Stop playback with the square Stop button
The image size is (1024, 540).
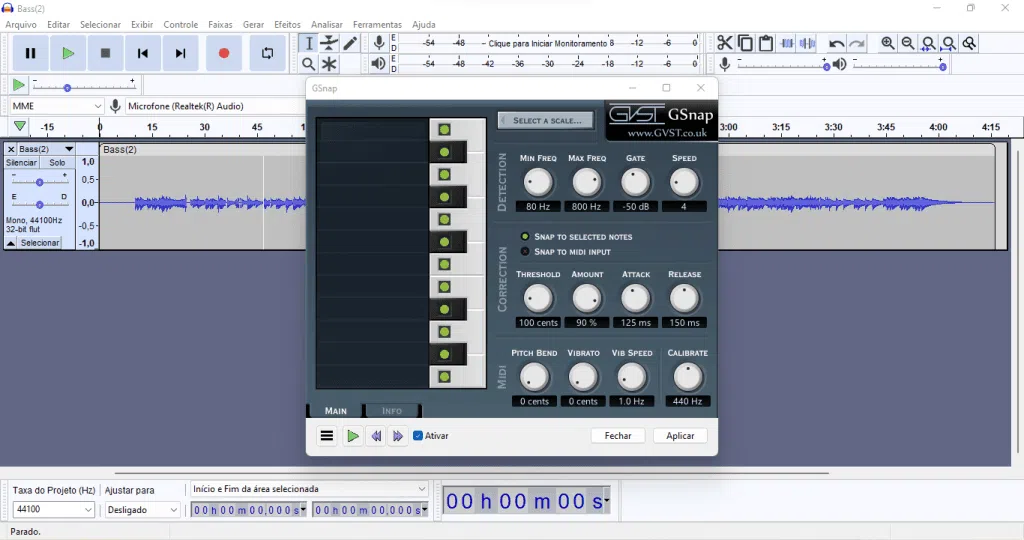point(105,54)
